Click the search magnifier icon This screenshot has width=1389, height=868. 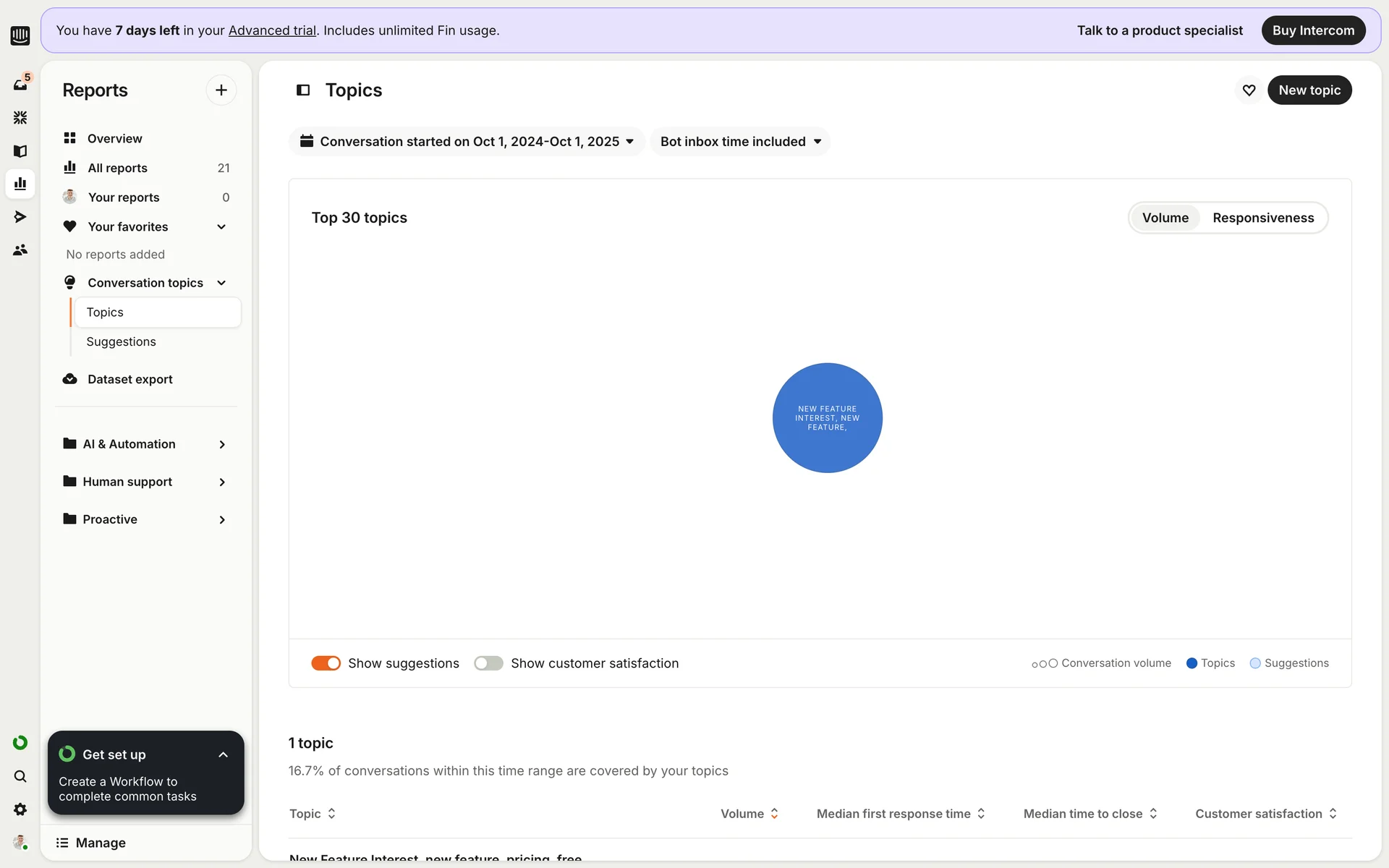pyautogui.click(x=20, y=776)
